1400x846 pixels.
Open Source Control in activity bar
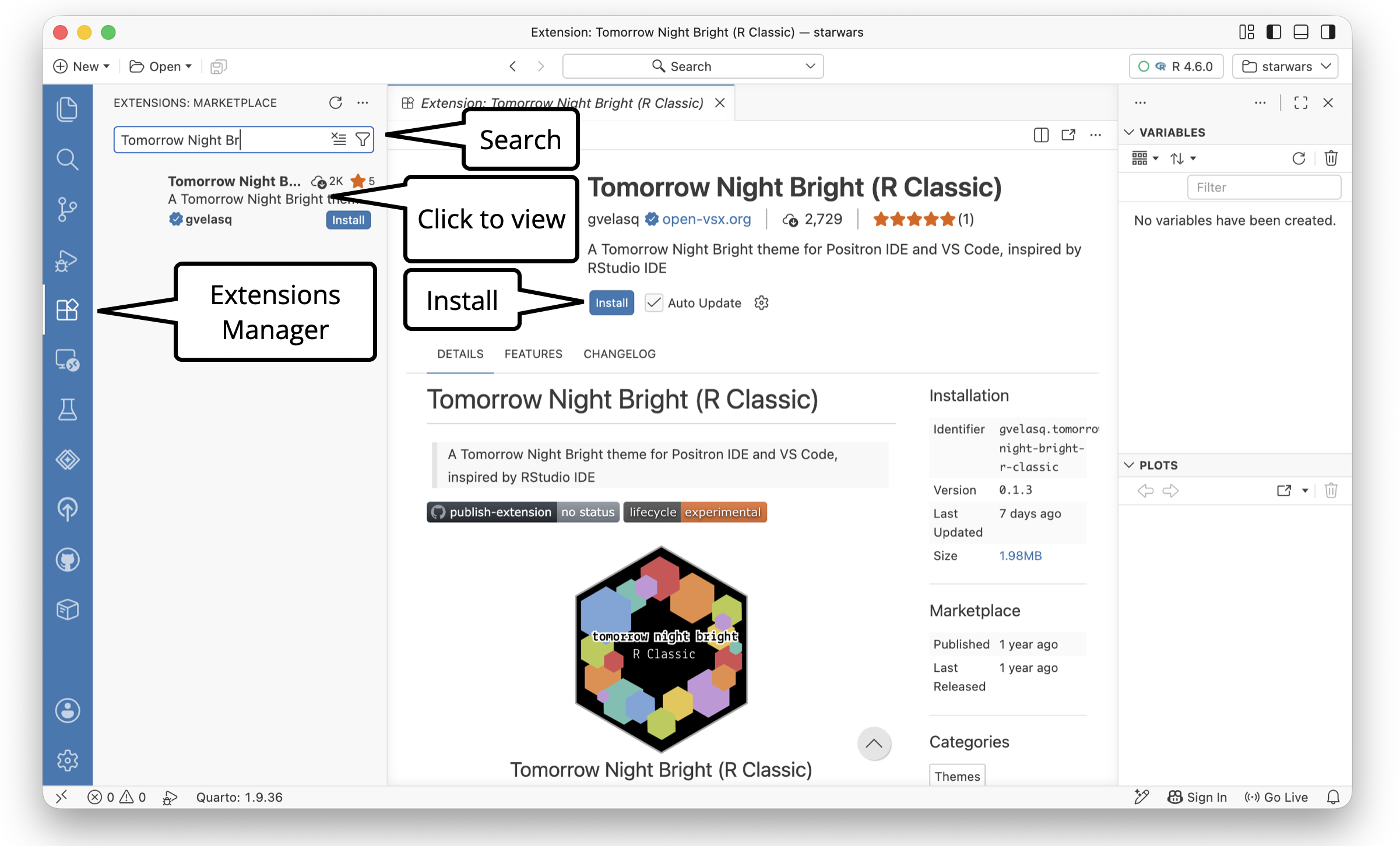click(x=68, y=209)
